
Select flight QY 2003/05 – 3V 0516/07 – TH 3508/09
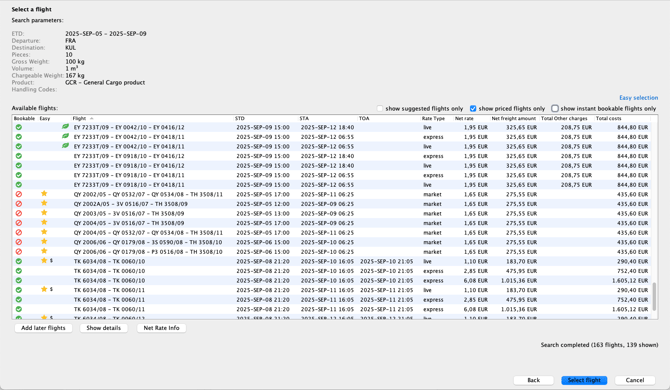pos(332,214)
